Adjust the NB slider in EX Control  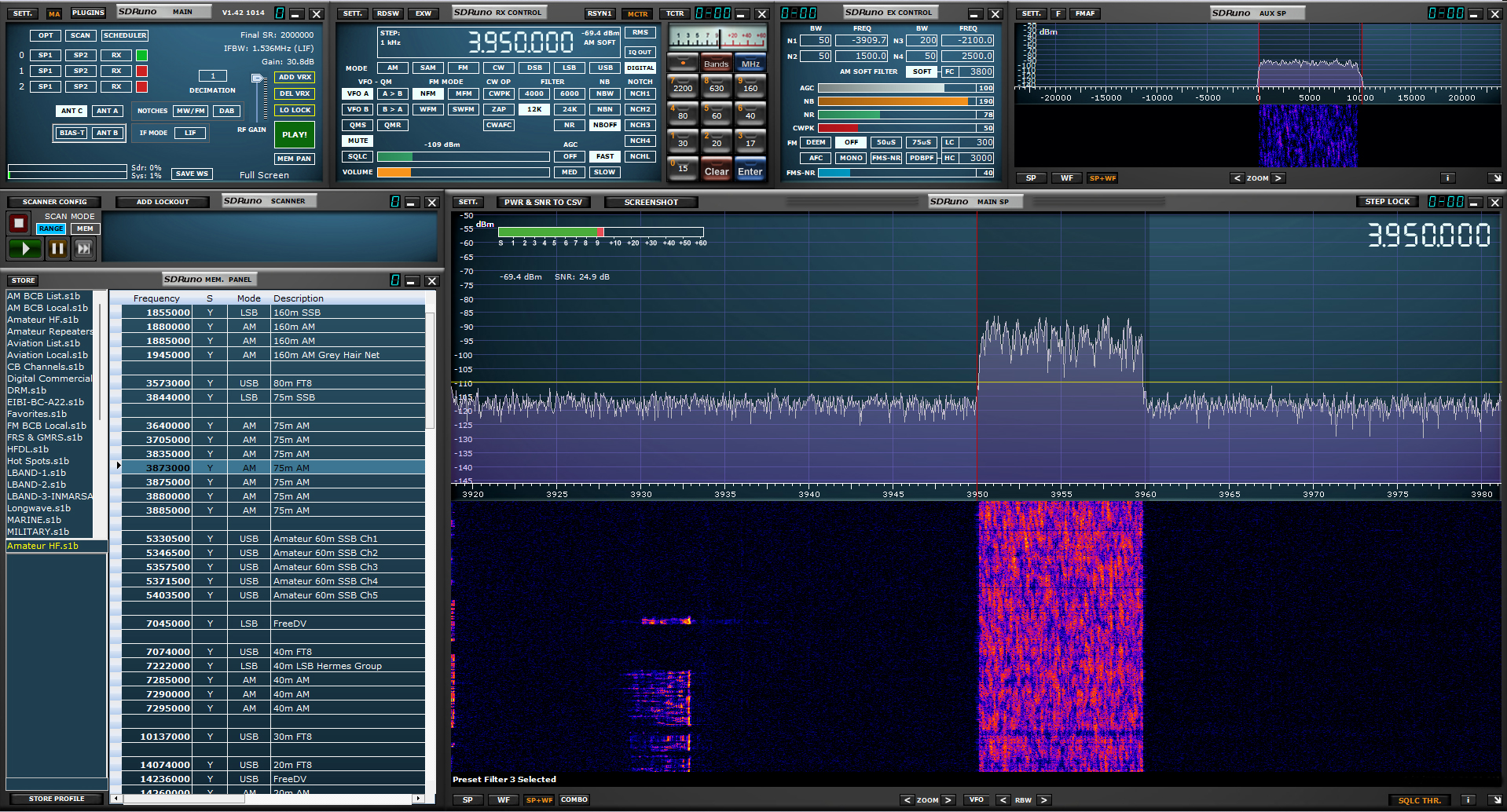click(906, 101)
